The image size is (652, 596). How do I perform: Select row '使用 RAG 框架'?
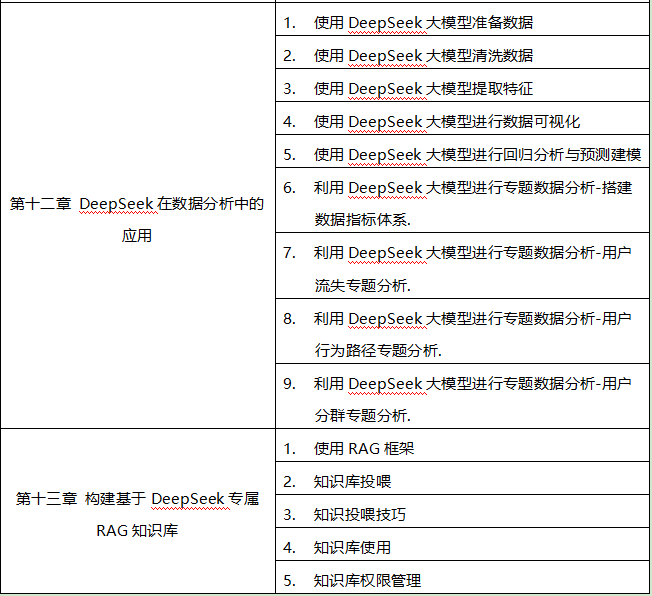[x=462, y=445]
